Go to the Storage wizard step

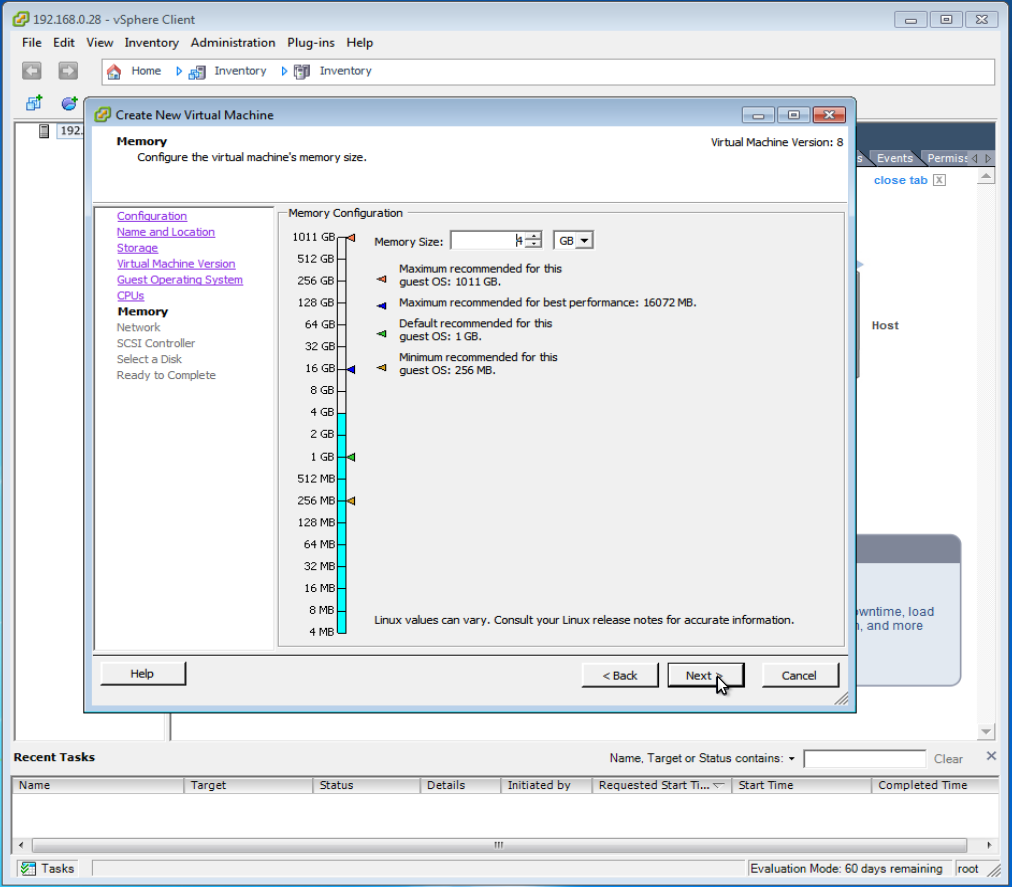137,248
